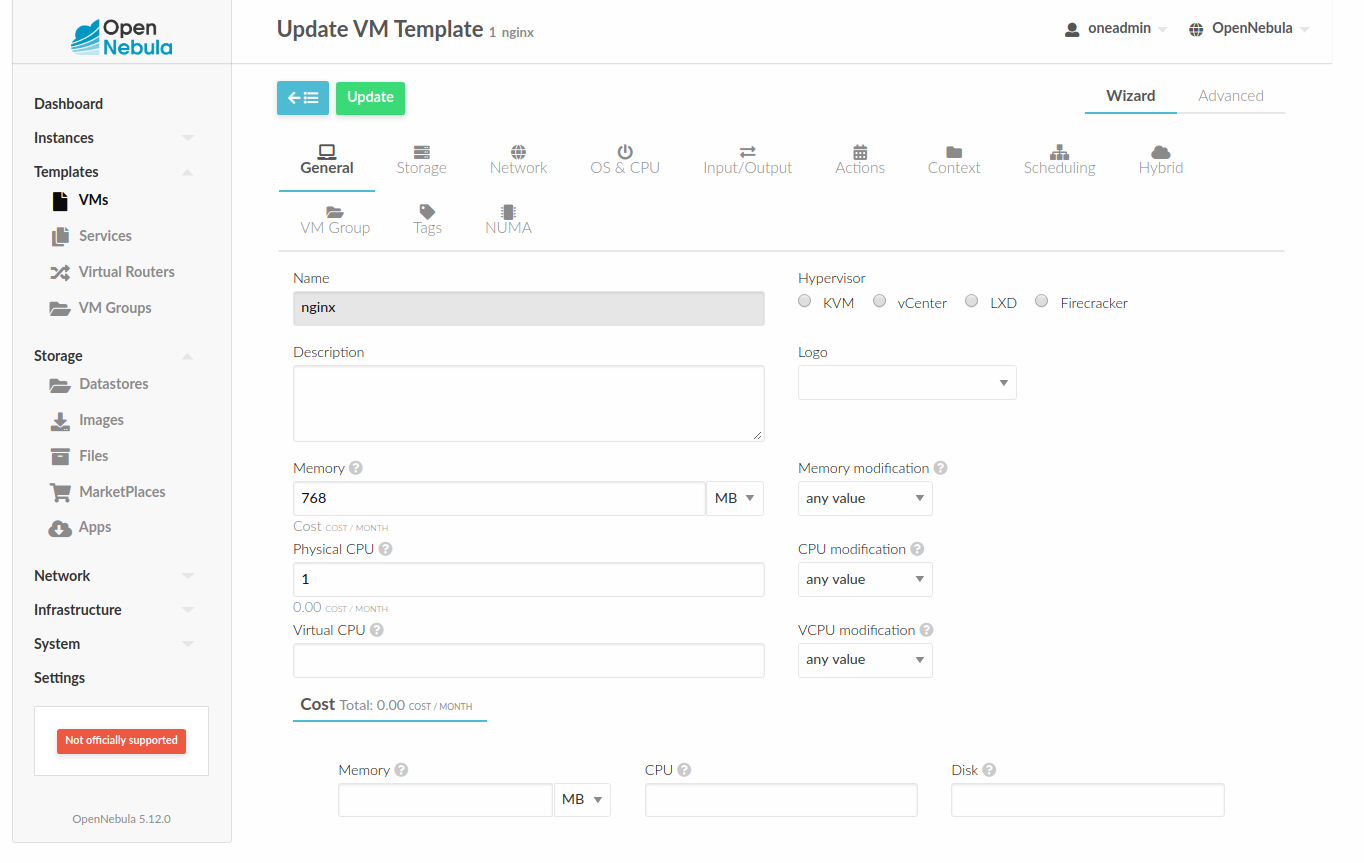Go to the Actions tab
This screenshot has height=863, width=1364.
point(860,160)
